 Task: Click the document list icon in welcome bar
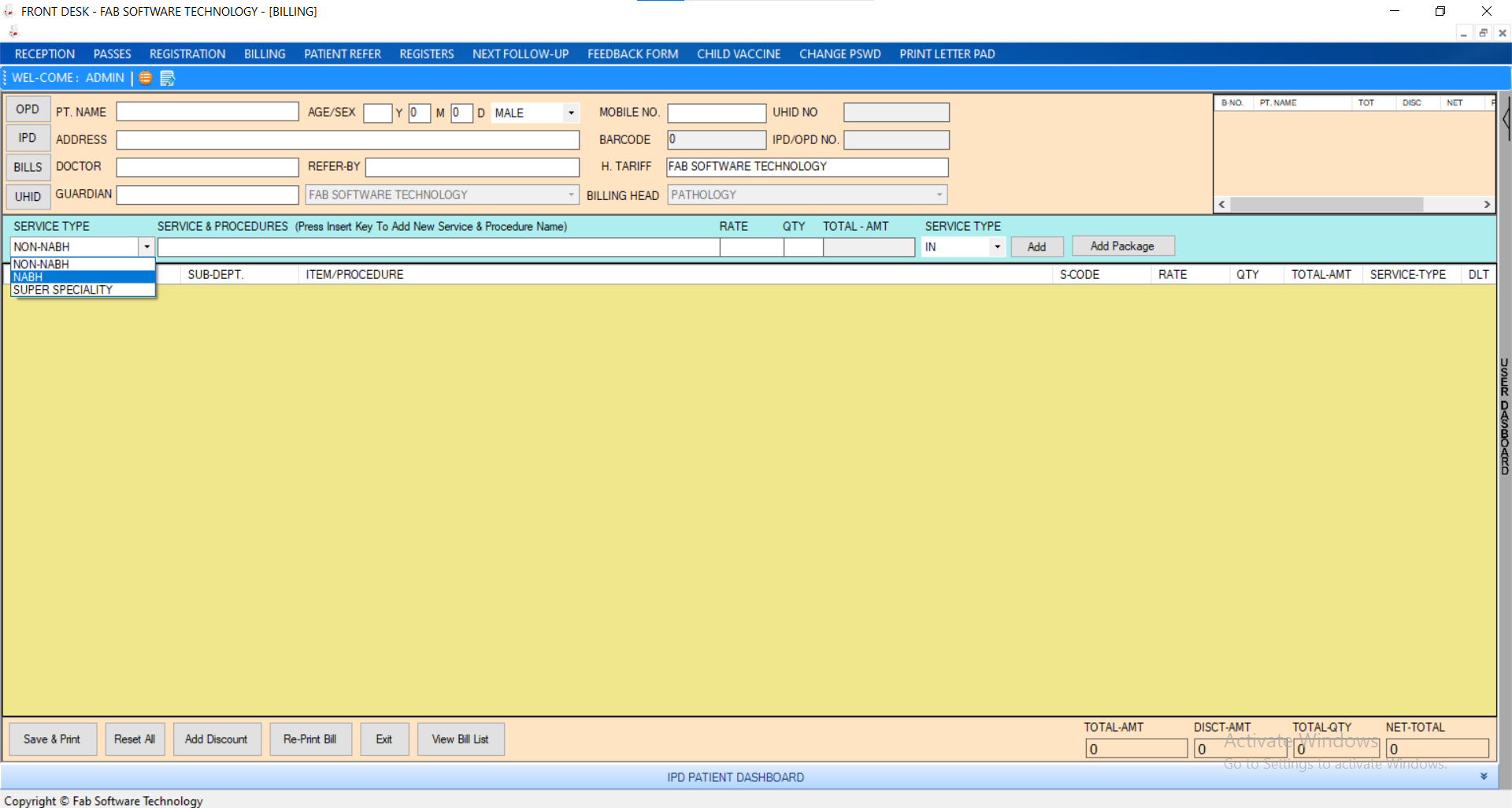coord(167,78)
